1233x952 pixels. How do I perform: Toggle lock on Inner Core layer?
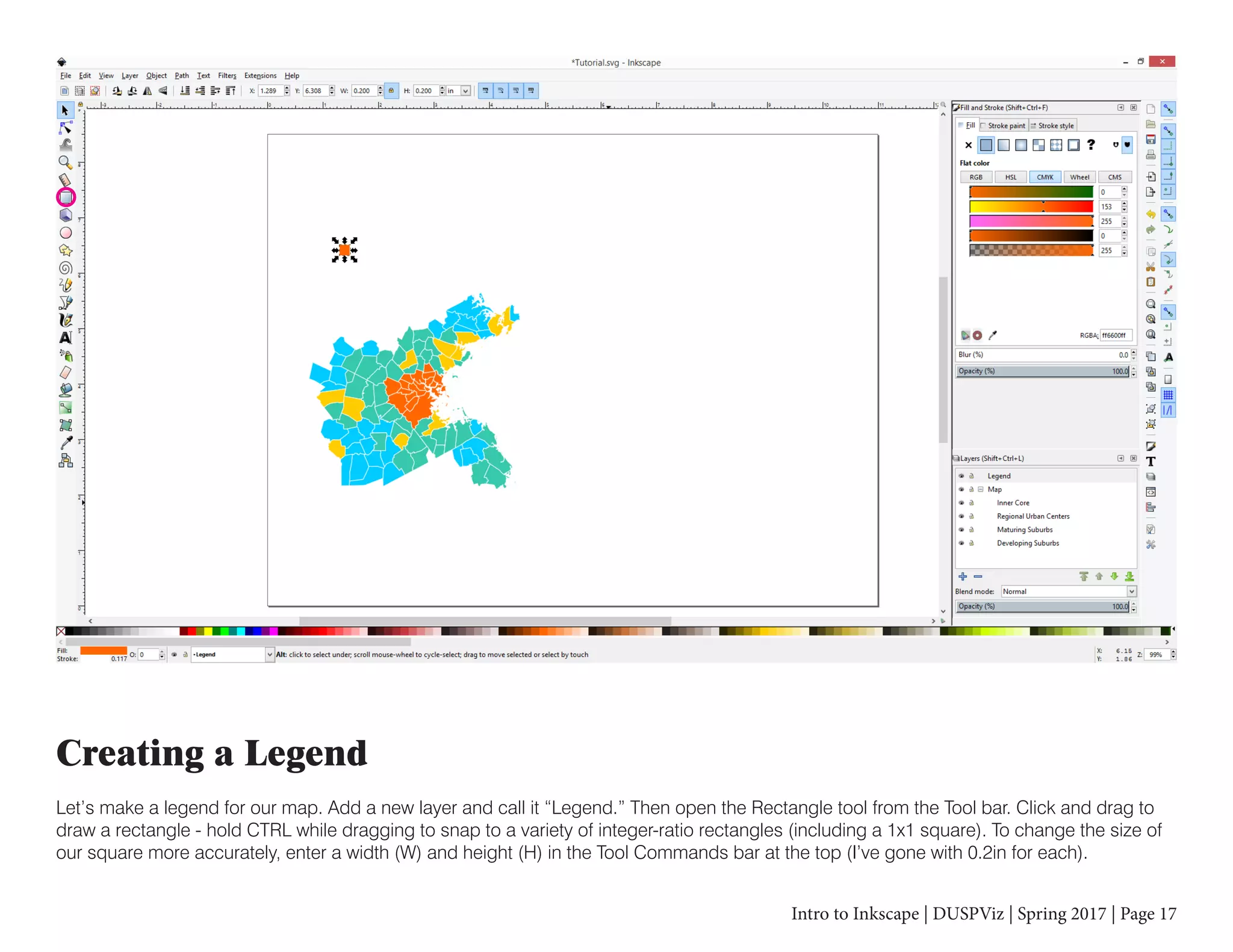[971, 502]
